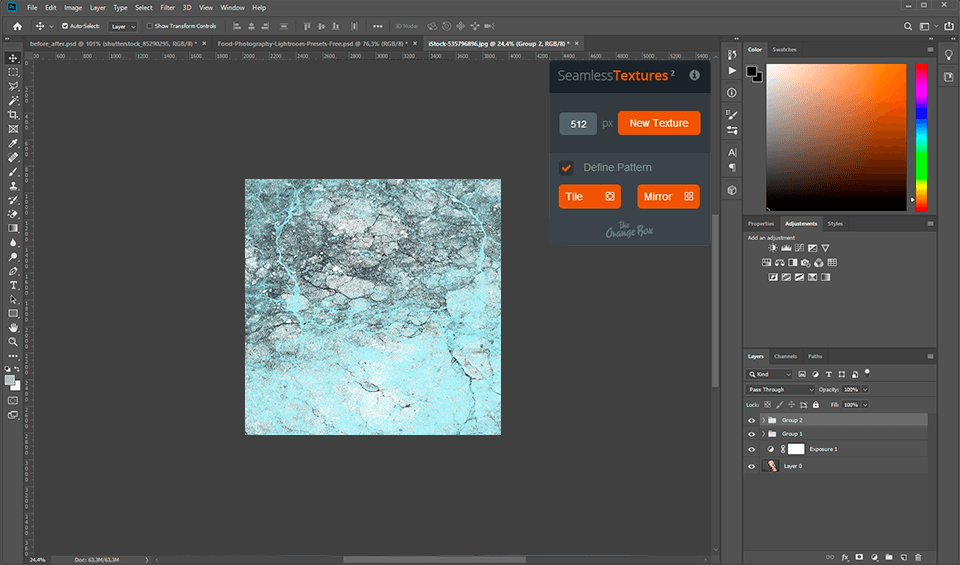This screenshot has width=960, height=565.
Task: Expand the Group 2 folder
Action: (763, 421)
